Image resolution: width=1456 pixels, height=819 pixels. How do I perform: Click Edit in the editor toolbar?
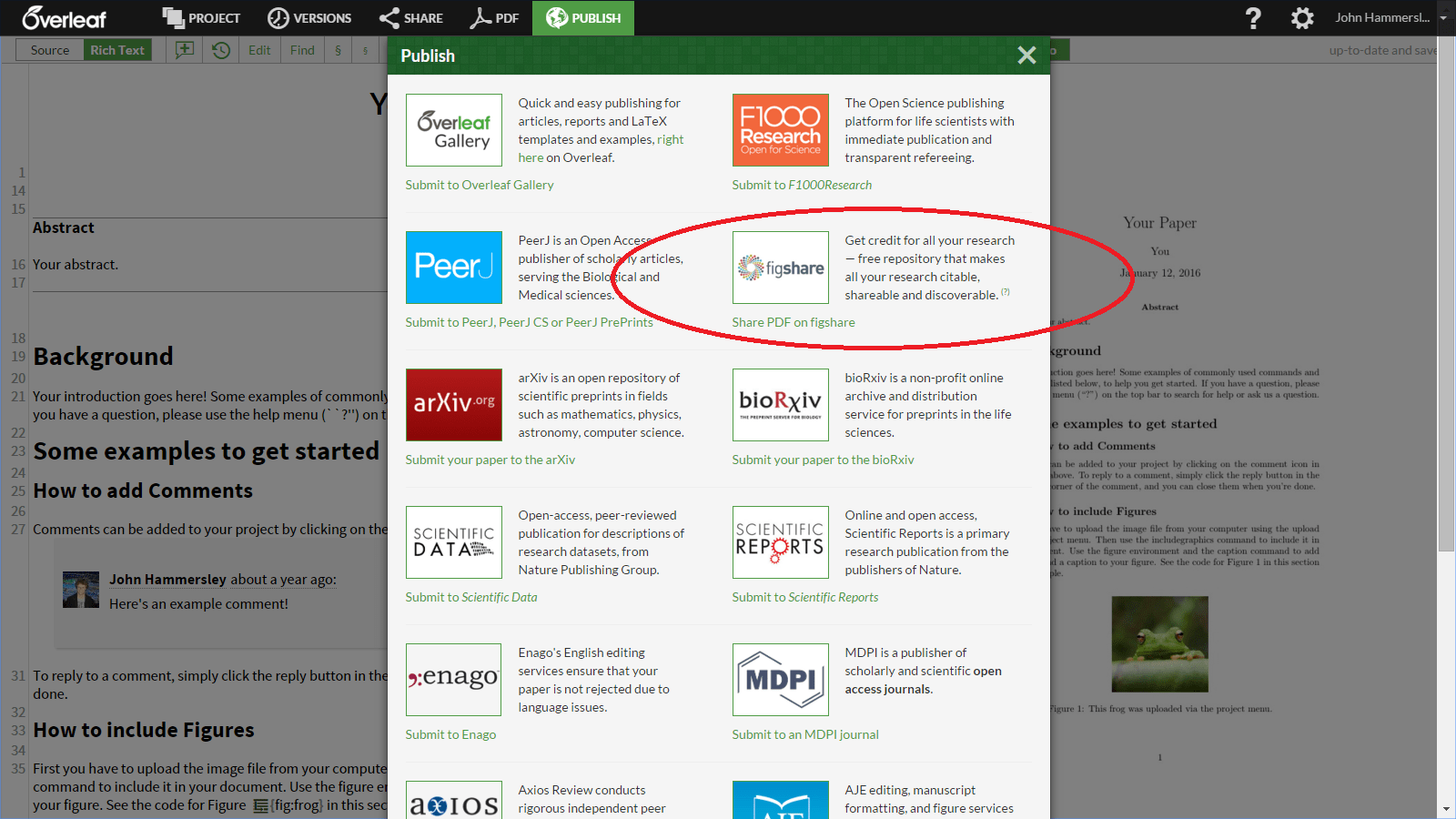(259, 50)
